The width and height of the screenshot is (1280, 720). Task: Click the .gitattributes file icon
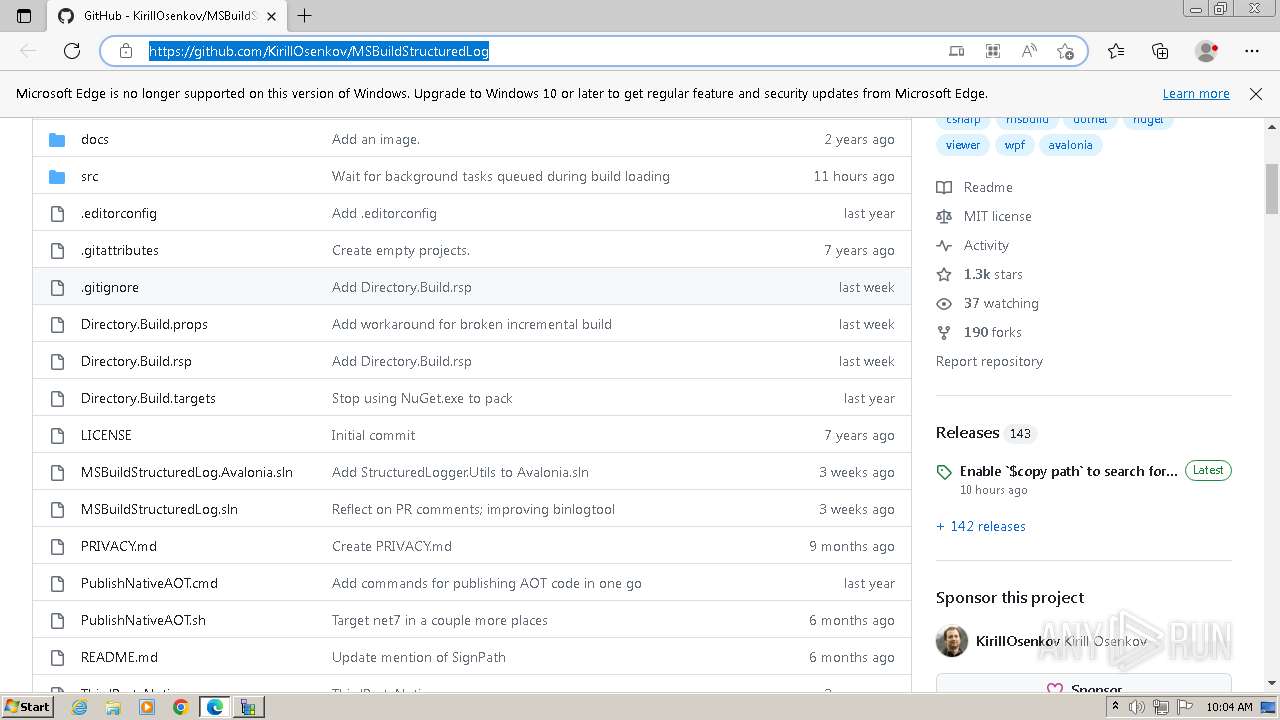pos(57,250)
